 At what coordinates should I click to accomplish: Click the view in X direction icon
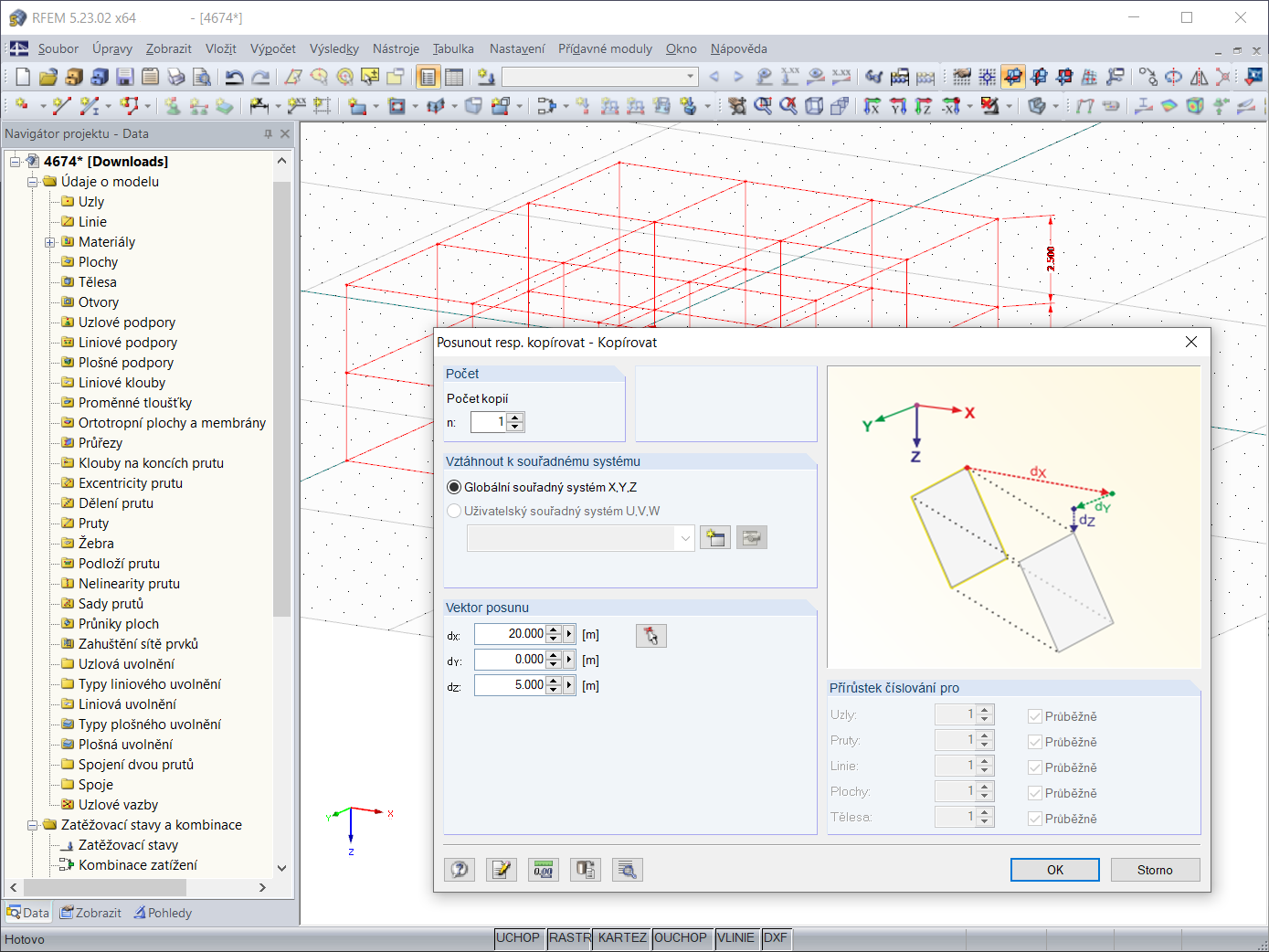pos(872,107)
